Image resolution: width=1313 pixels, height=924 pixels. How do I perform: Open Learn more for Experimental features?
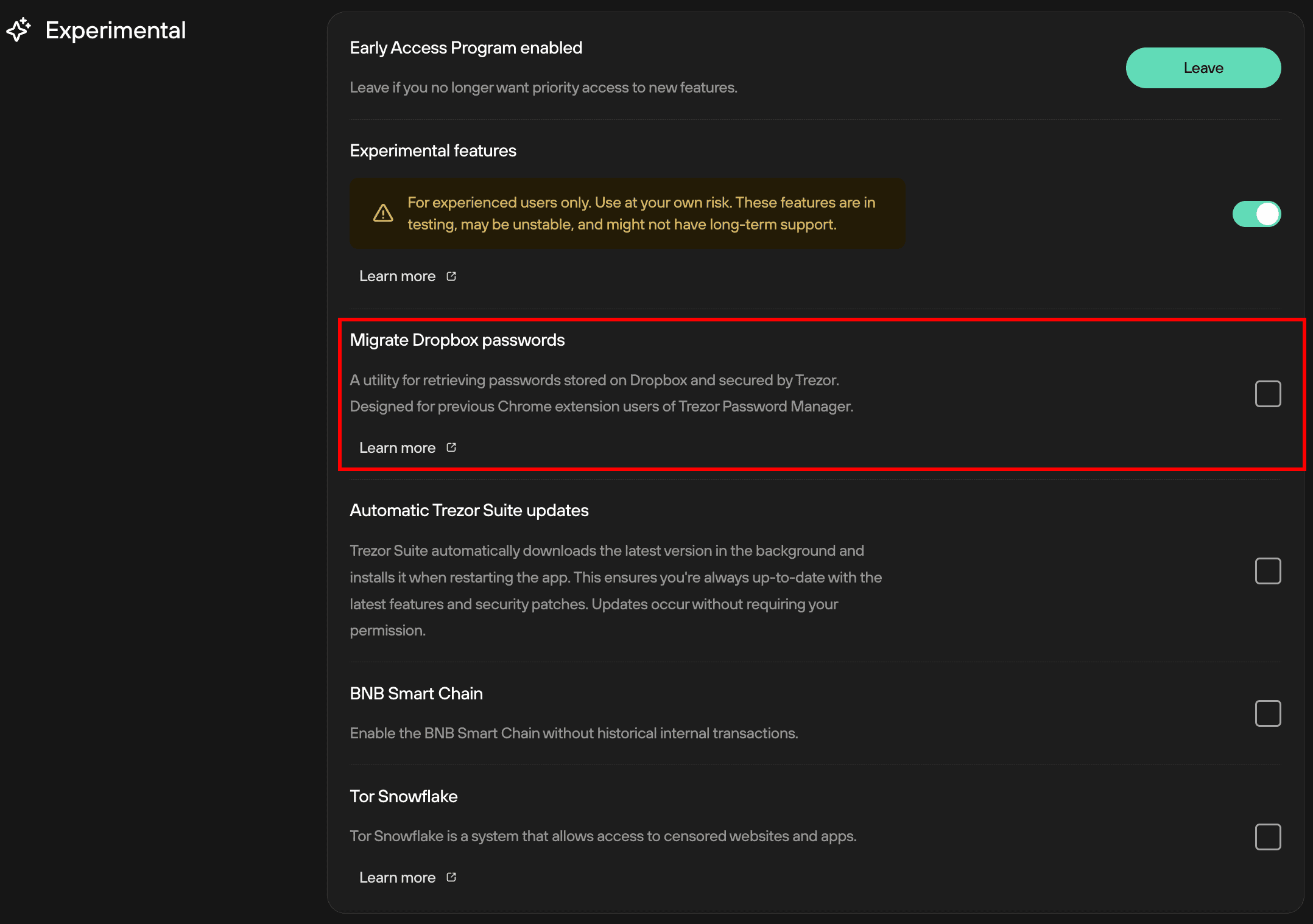tap(407, 276)
